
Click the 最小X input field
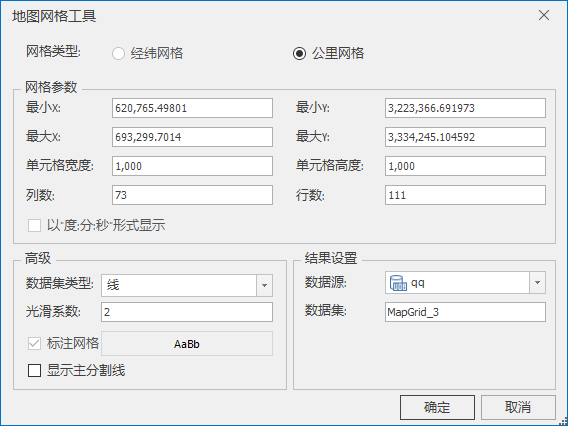pyautogui.click(x=192, y=108)
